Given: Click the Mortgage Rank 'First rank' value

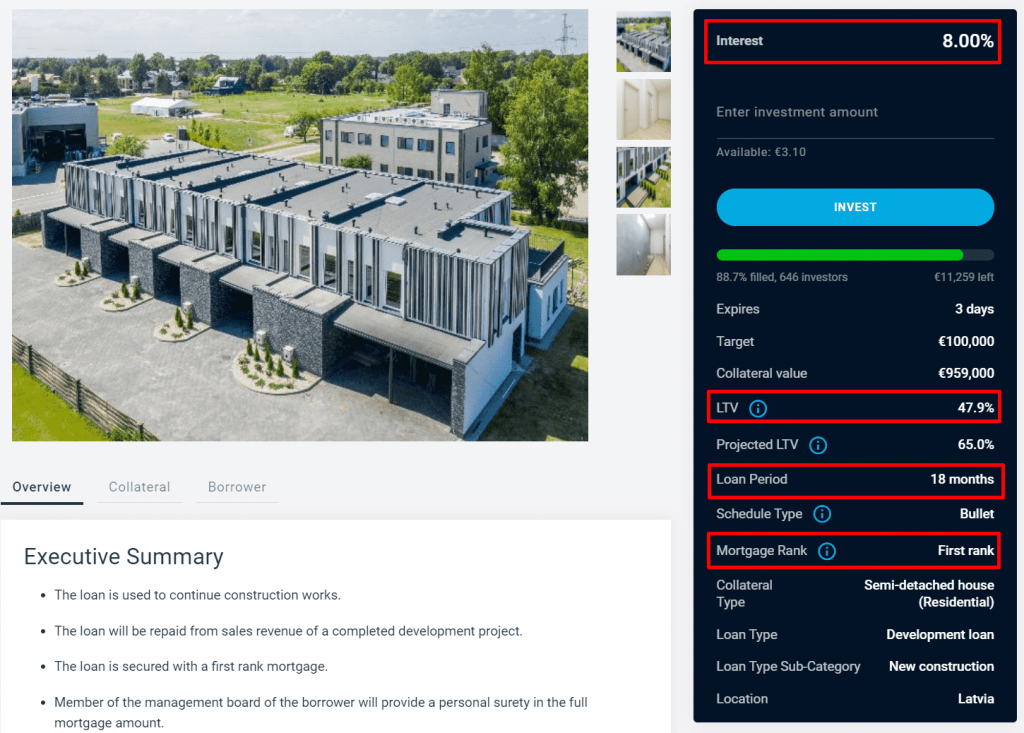Looking at the screenshot, I should point(966,550).
